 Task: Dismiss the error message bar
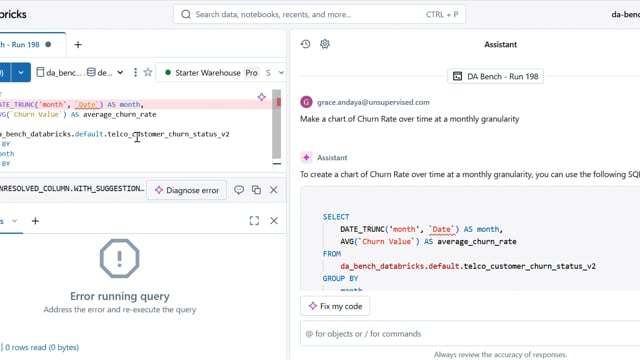[x=273, y=190]
